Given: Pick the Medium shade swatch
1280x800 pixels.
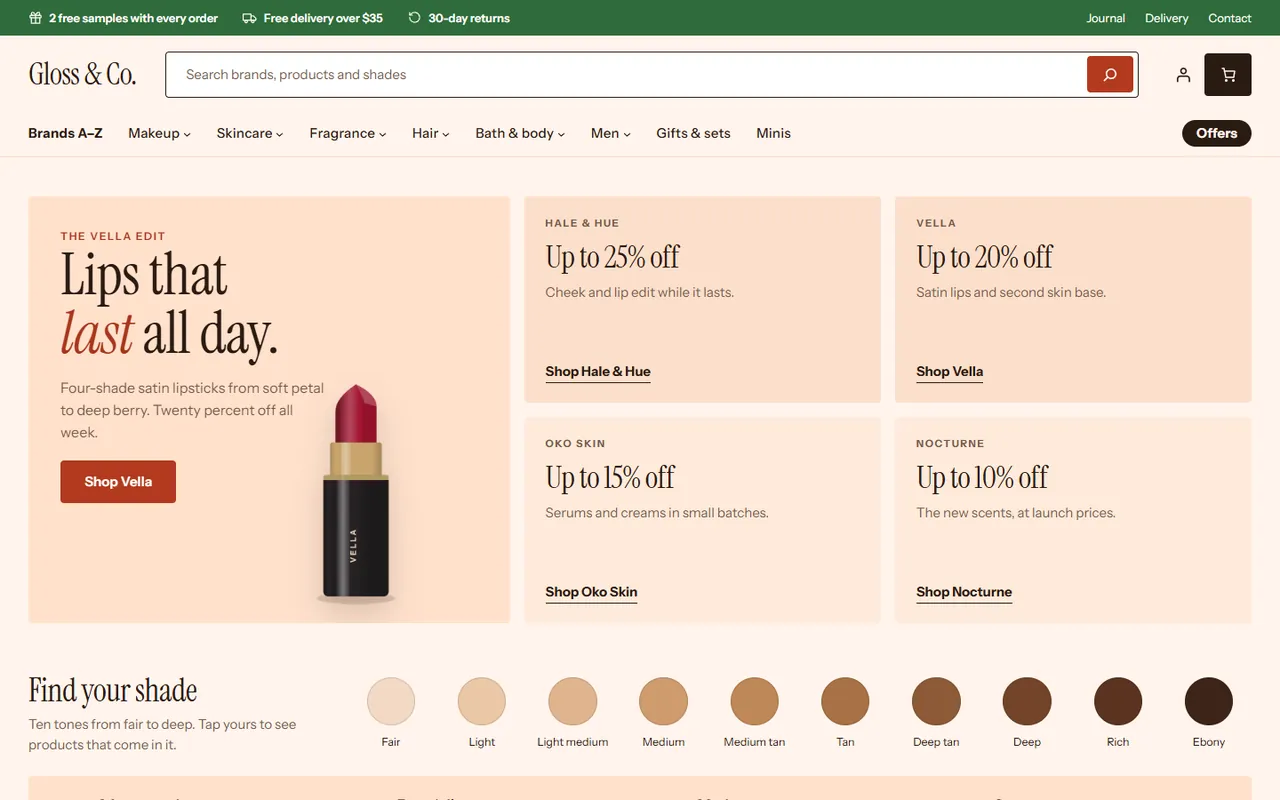Looking at the screenshot, I should coord(664,701).
